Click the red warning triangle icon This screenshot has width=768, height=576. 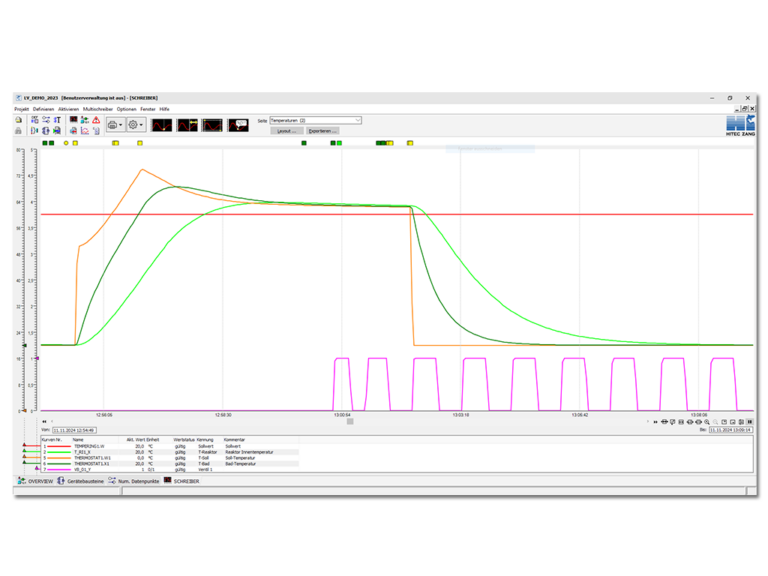[x=95, y=119]
